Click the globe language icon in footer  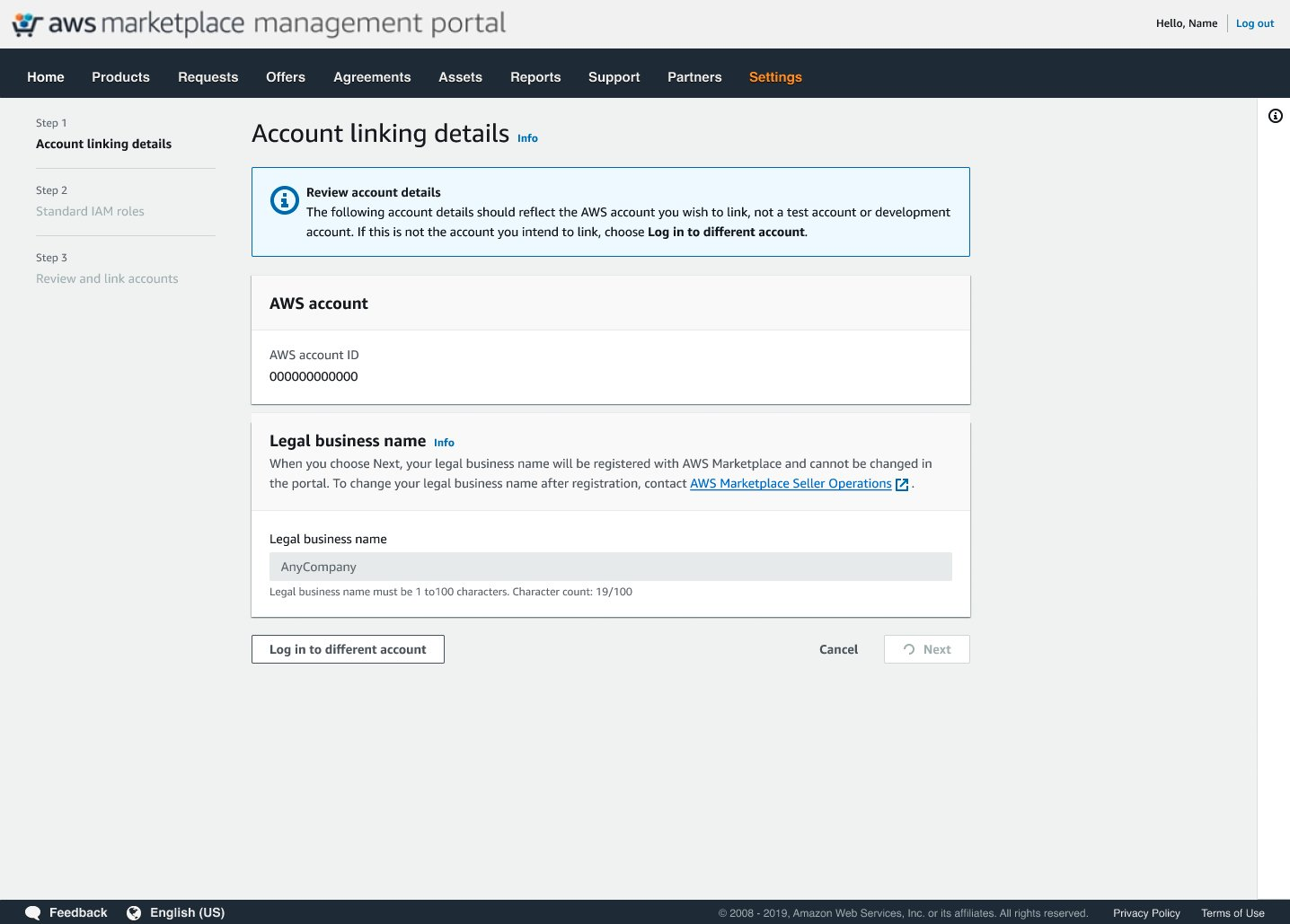tap(134, 912)
